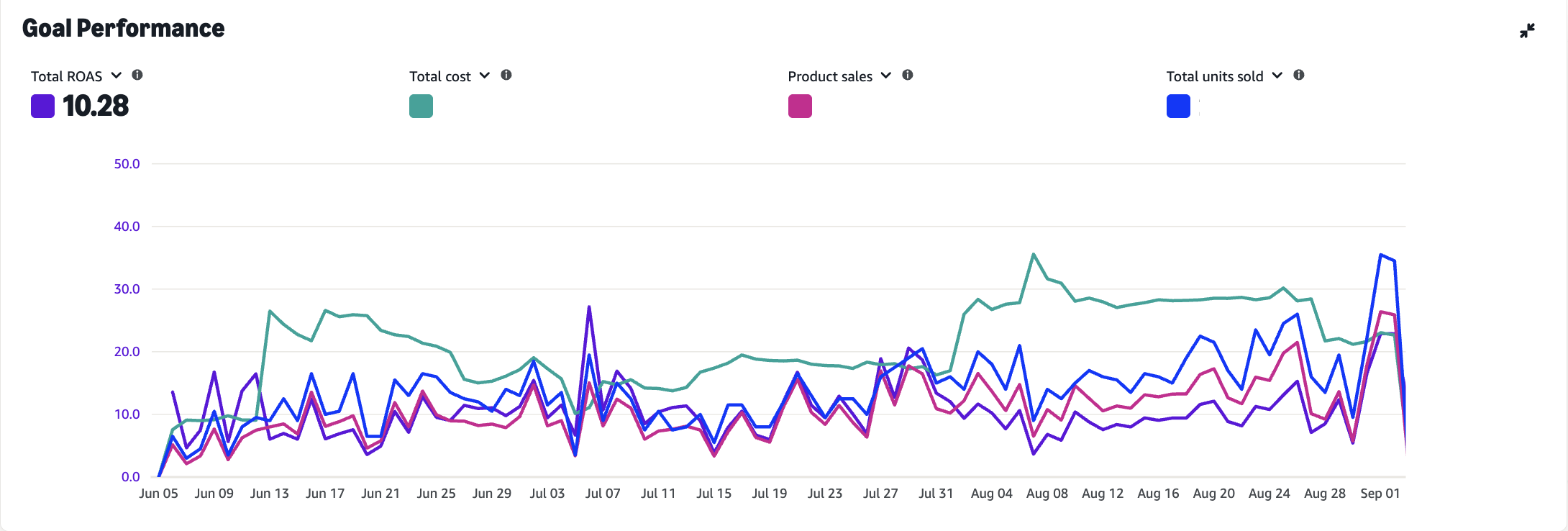Click the Sep 01 x-axis date label
Viewport: 1568px width, 531px height.
[1380, 494]
